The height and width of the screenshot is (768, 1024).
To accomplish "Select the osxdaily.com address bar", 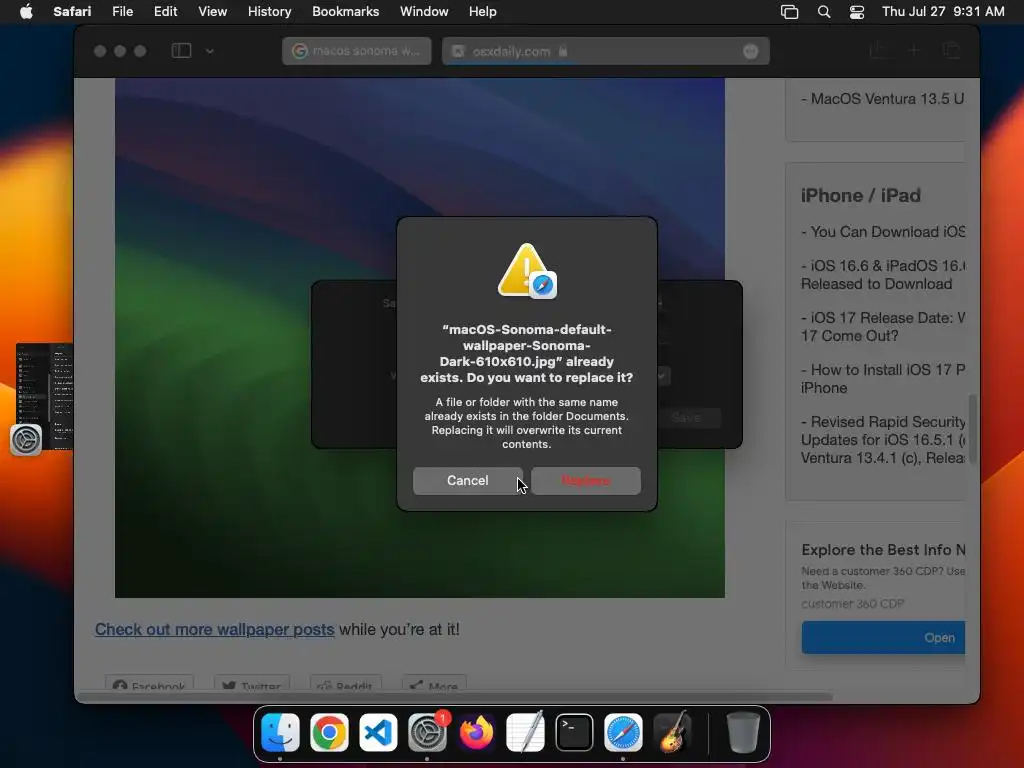I will 605,51.
